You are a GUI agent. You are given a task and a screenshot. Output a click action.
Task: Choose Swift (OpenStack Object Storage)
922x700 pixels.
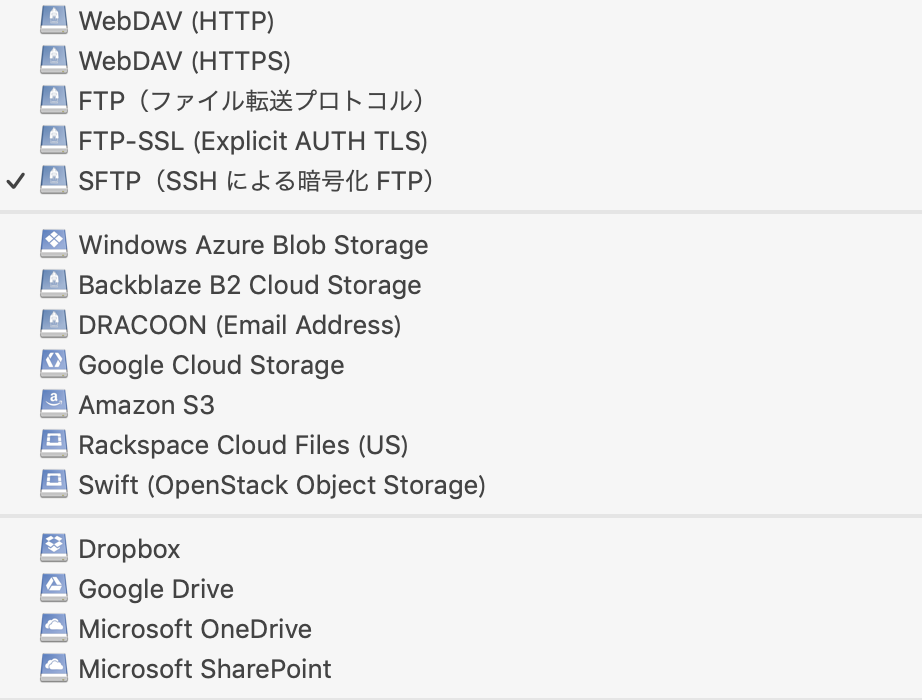tap(281, 485)
